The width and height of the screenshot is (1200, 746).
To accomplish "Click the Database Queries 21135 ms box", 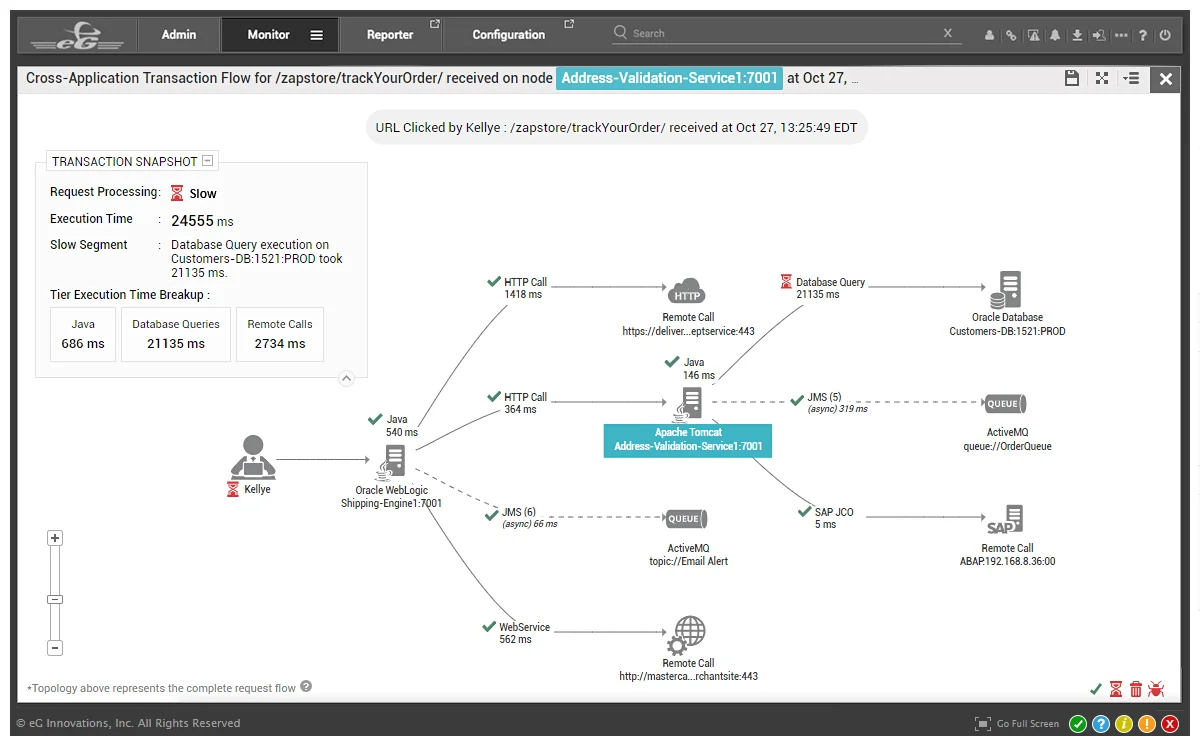I will click(176, 334).
